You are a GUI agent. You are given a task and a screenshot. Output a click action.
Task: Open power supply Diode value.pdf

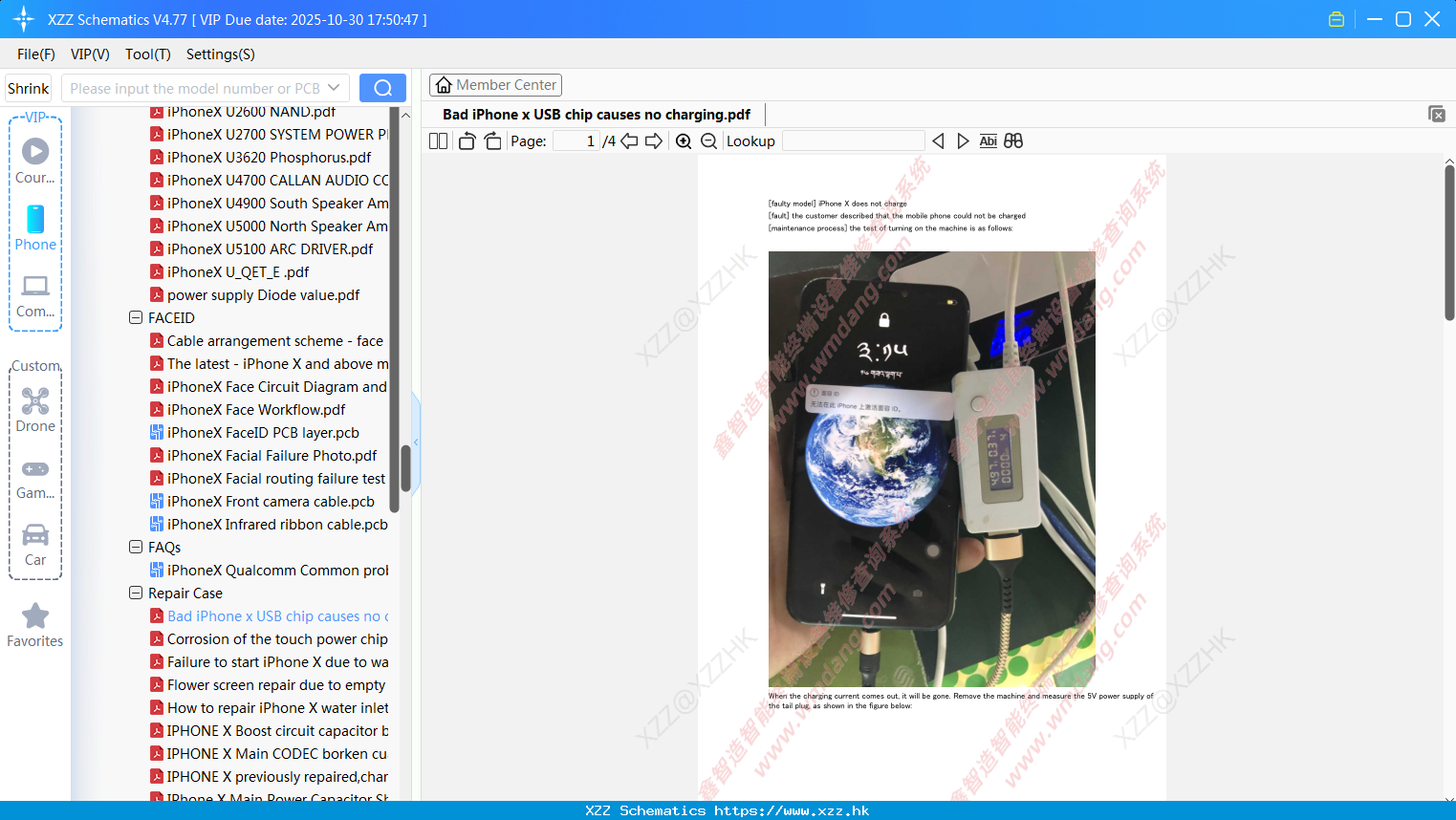(255, 295)
